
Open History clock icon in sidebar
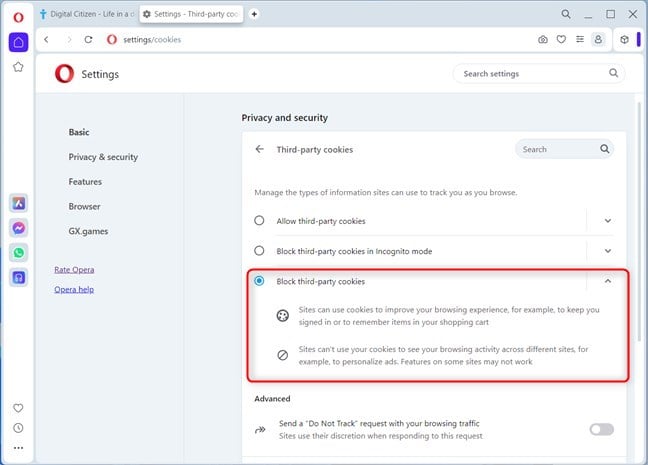[18, 428]
